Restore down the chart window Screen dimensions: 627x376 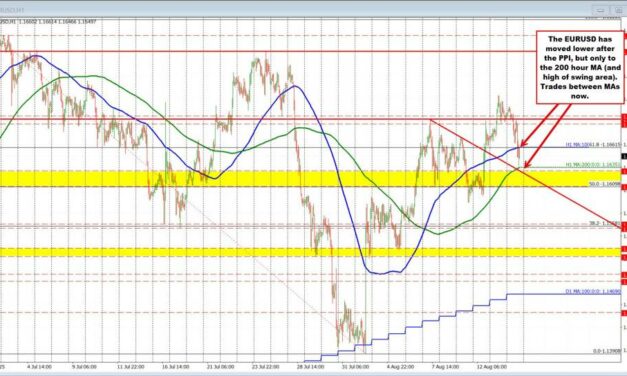coord(618,10)
